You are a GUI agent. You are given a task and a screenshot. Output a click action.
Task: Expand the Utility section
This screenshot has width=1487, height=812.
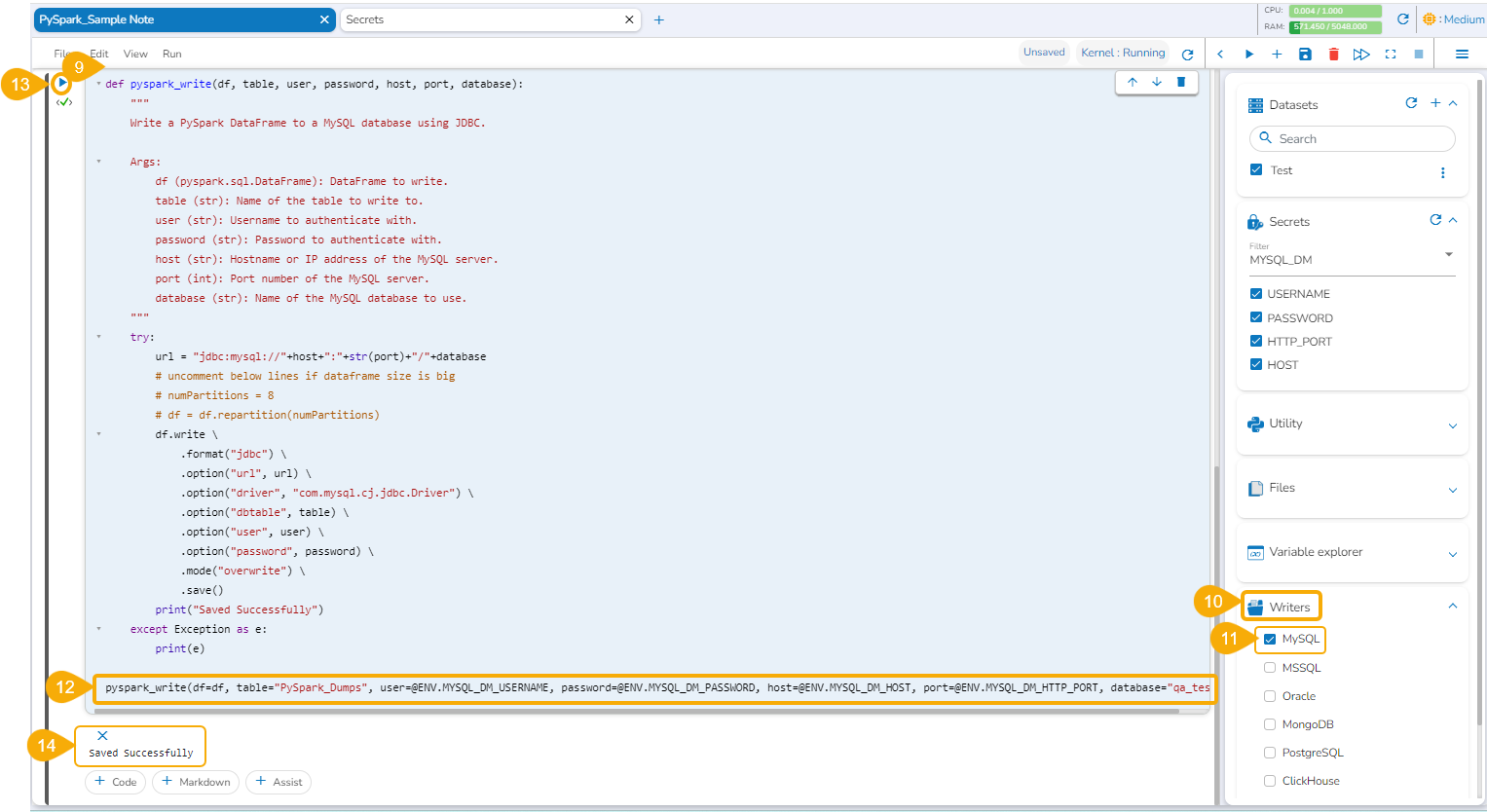[1452, 424]
